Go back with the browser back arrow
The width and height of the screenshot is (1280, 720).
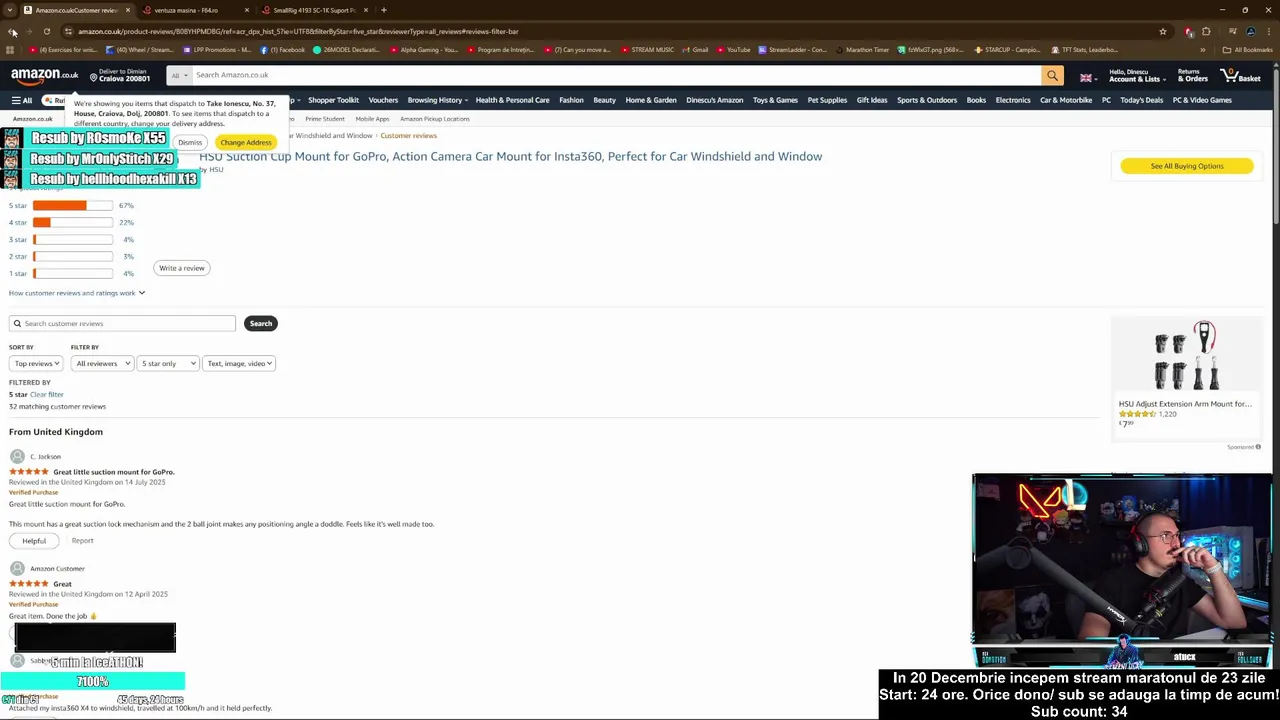pos(12,32)
